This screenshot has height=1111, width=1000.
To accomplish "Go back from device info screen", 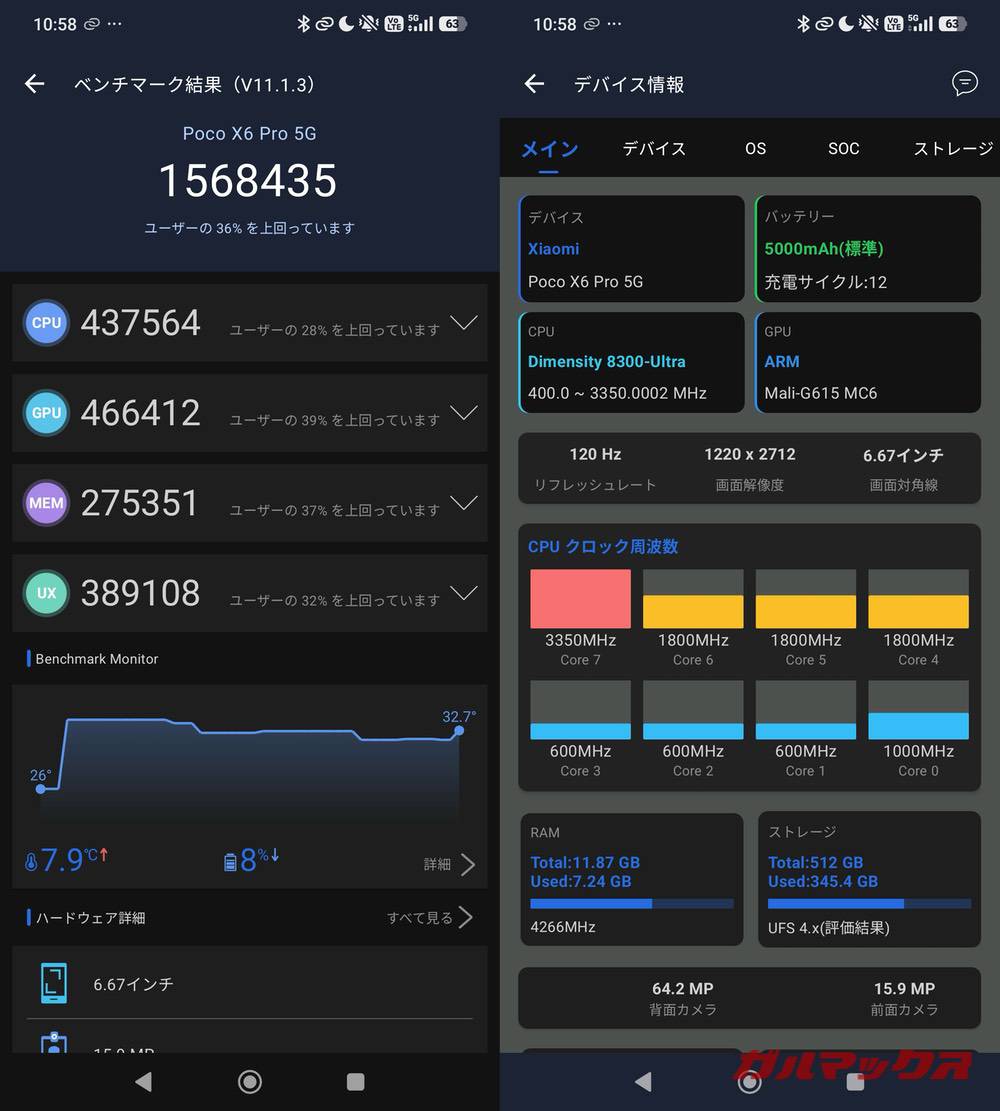I will [x=534, y=84].
